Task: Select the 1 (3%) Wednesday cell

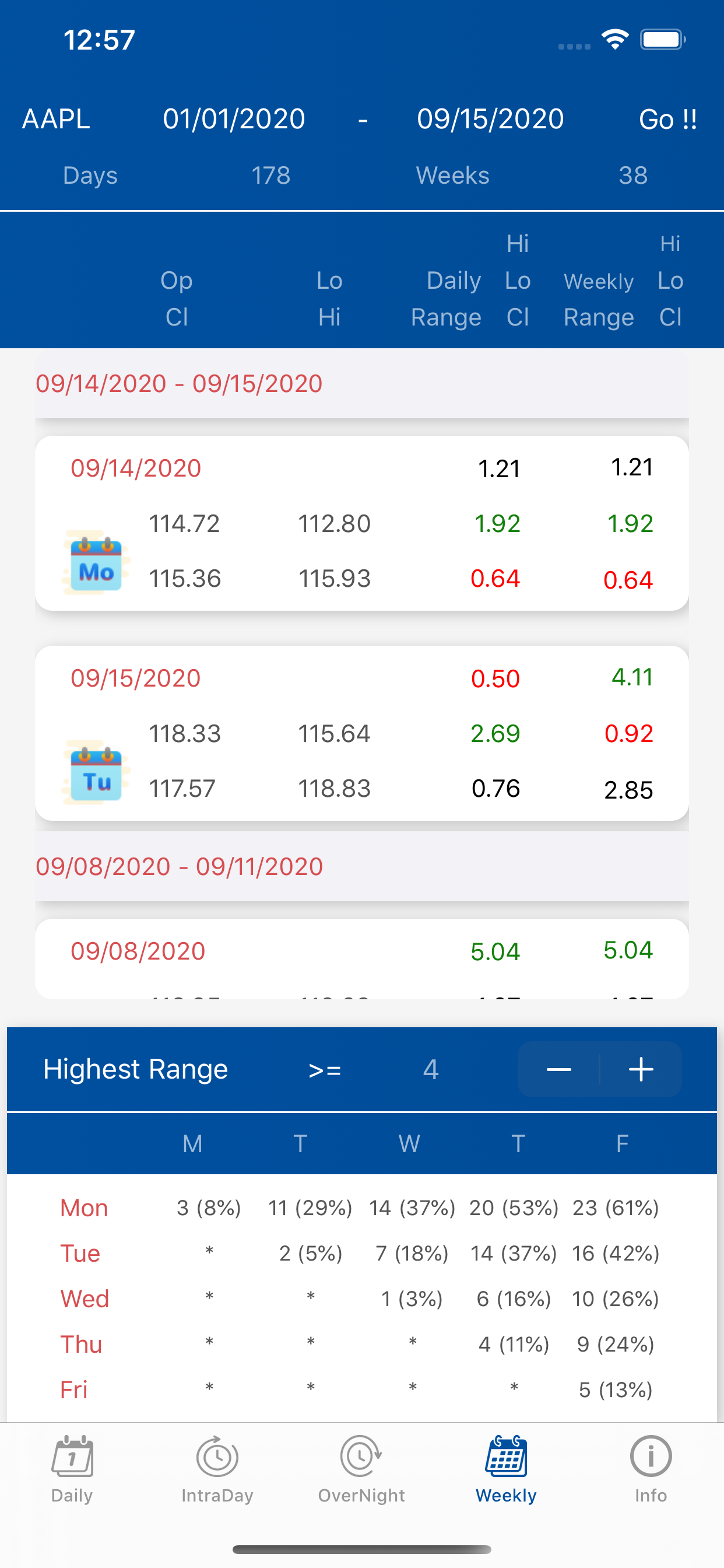Action: pyautogui.click(x=412, y=1299)
